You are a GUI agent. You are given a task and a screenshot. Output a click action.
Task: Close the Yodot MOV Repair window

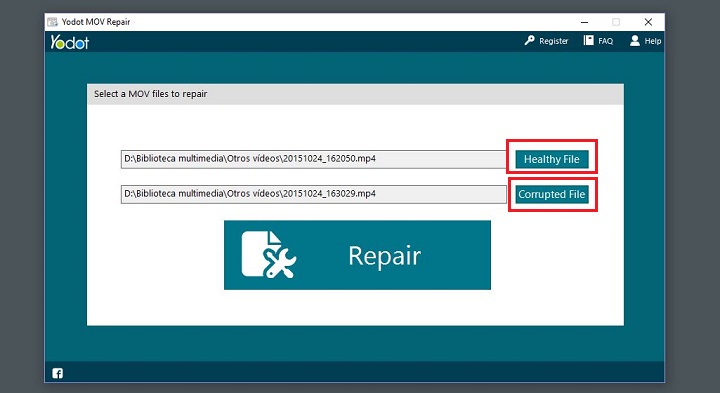point(648,22)
